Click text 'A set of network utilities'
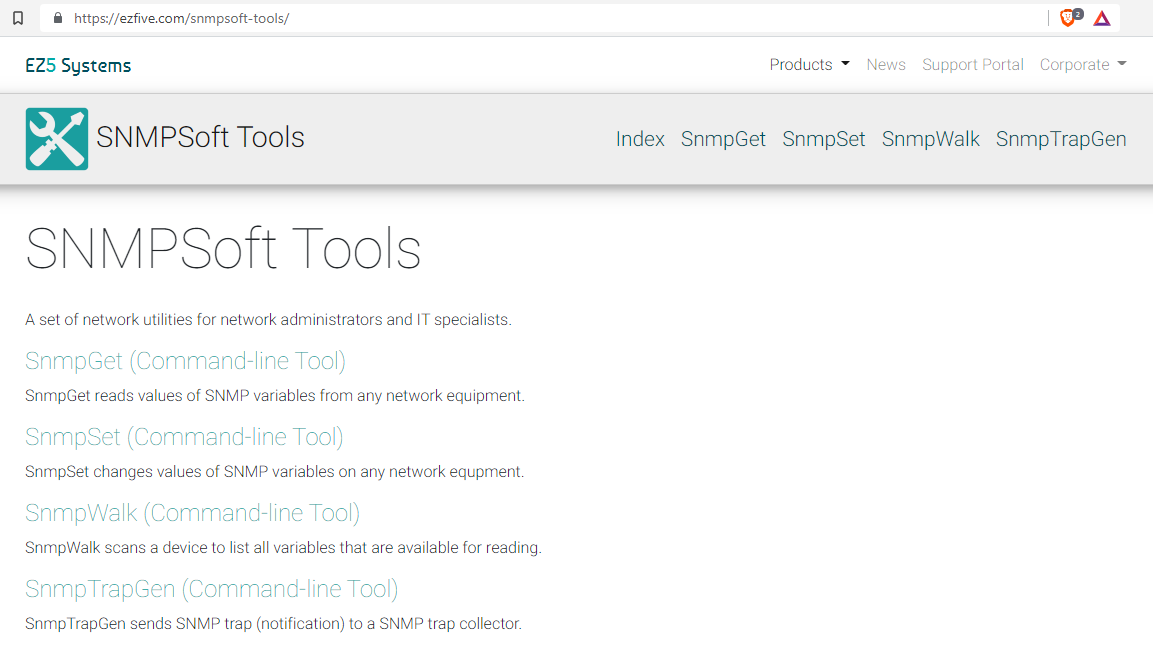Viewport: 1153px width, 662px height. 110,320
